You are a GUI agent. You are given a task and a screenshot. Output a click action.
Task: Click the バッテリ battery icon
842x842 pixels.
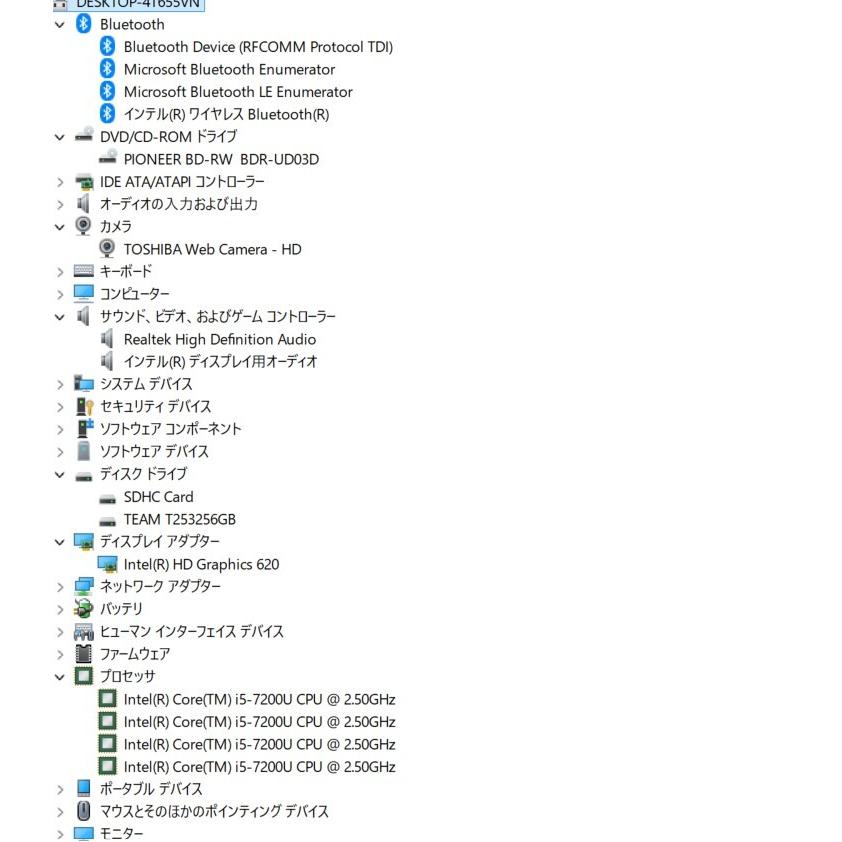[x=84, y=608]
